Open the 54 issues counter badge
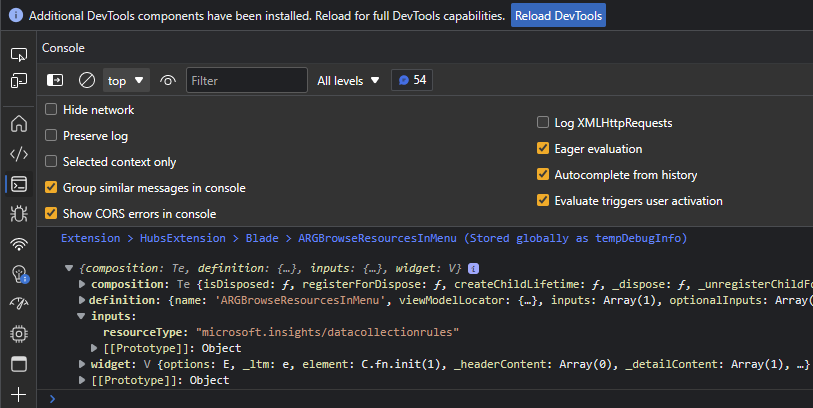Screen dimensions: 813x408 point(412,80)
